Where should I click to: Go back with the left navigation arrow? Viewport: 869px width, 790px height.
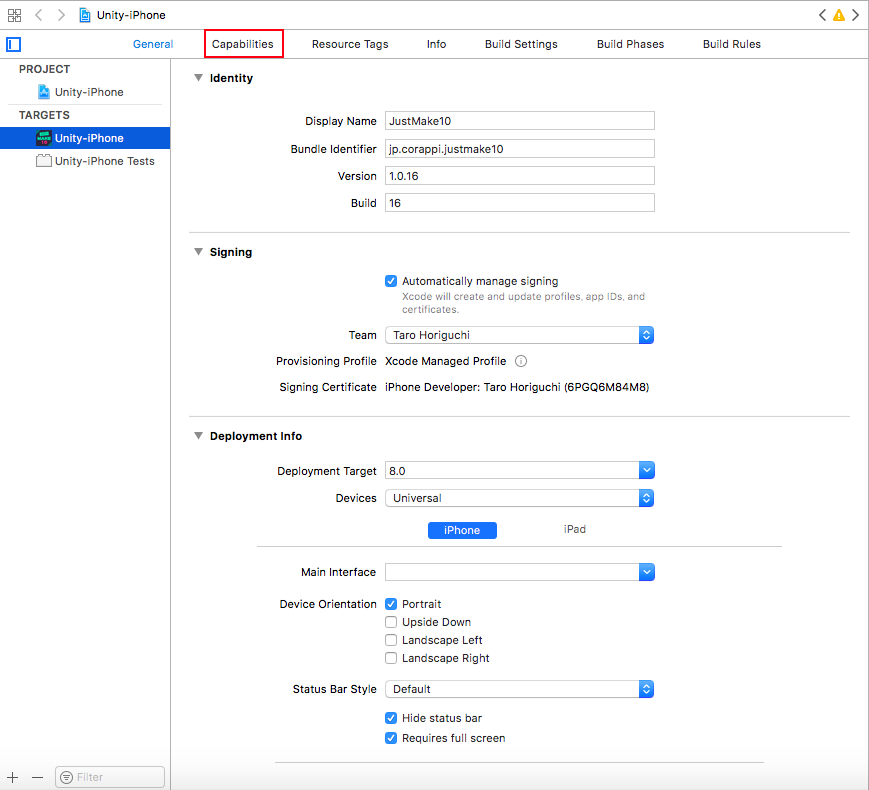[x=39, y=15]
